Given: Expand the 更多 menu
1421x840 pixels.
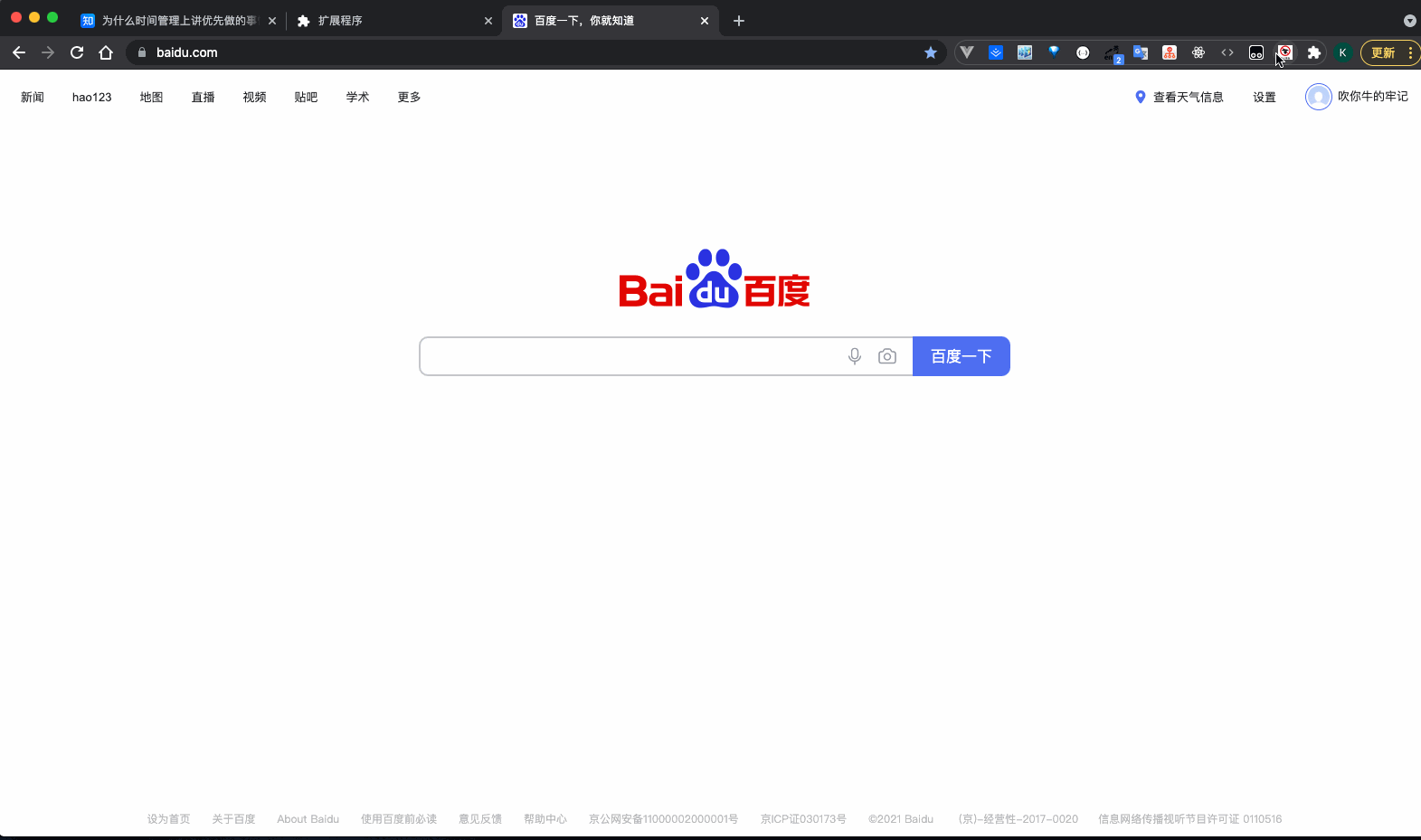Looking at the screenshot, I should coord(410,97).
